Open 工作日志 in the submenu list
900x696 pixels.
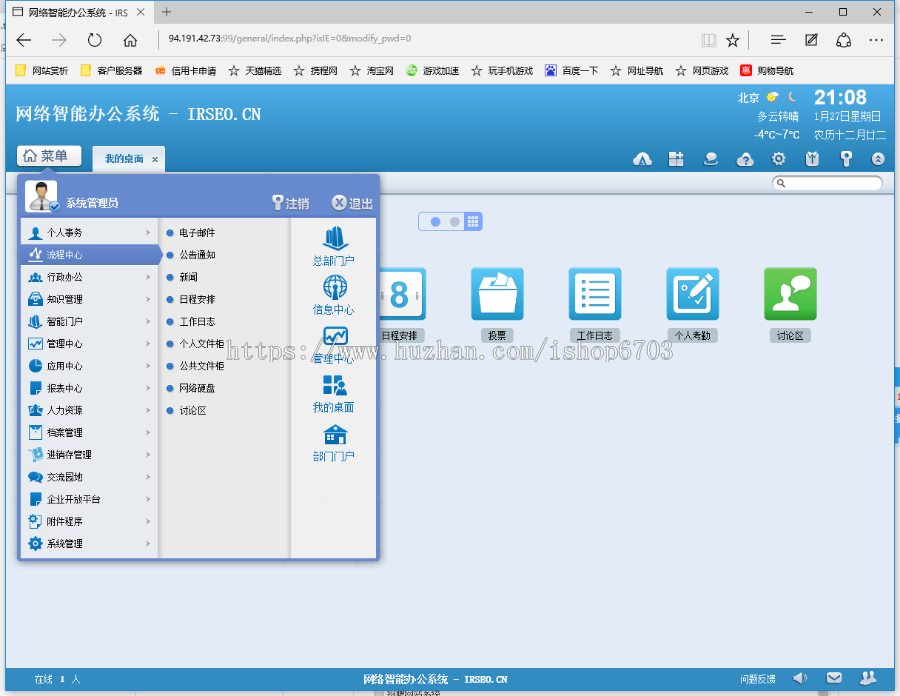[197, 321]
